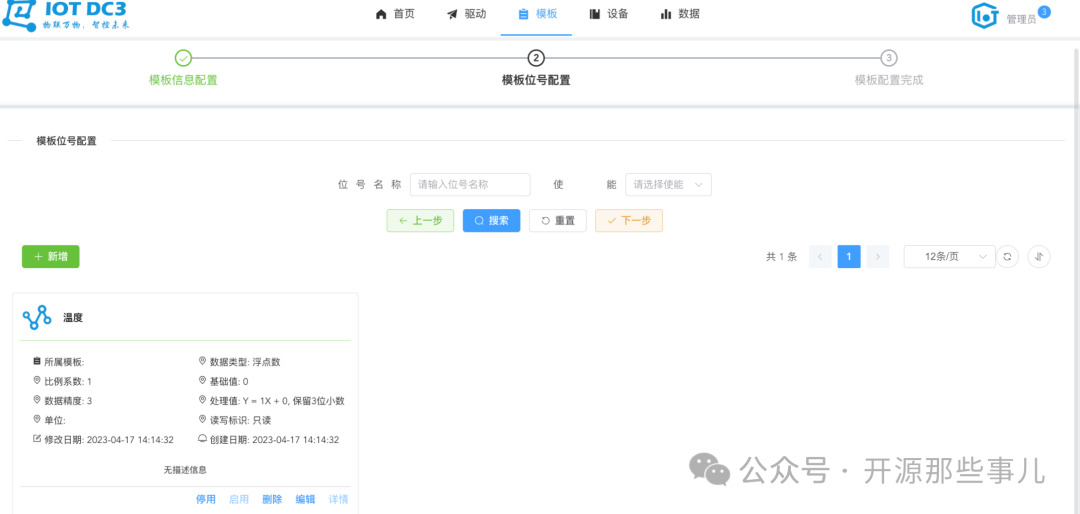
Task: Click the circular refresh icon
Action: (x=1007, y=256)
